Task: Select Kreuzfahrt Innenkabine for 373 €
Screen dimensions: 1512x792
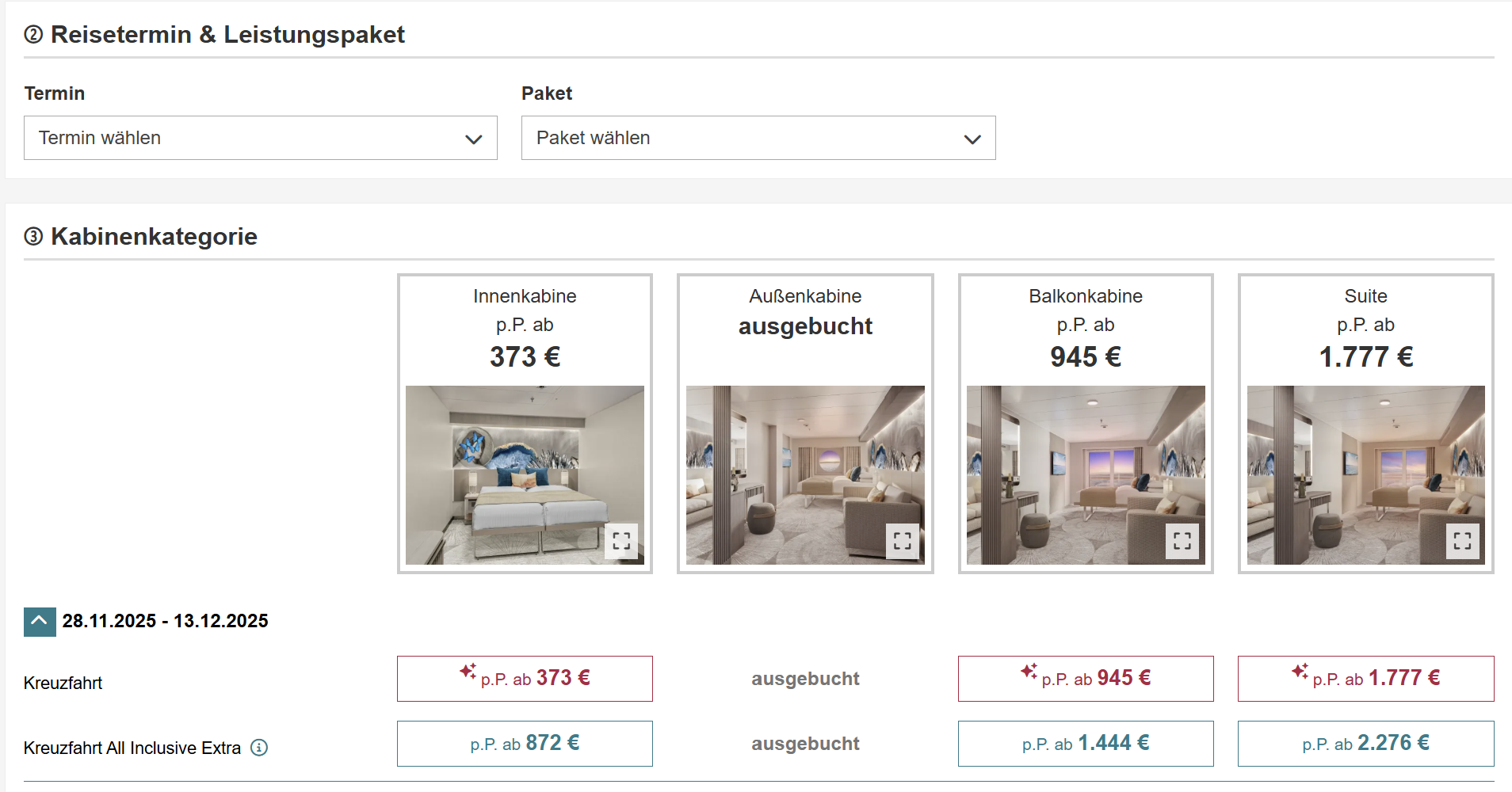Action: (525, 679)
